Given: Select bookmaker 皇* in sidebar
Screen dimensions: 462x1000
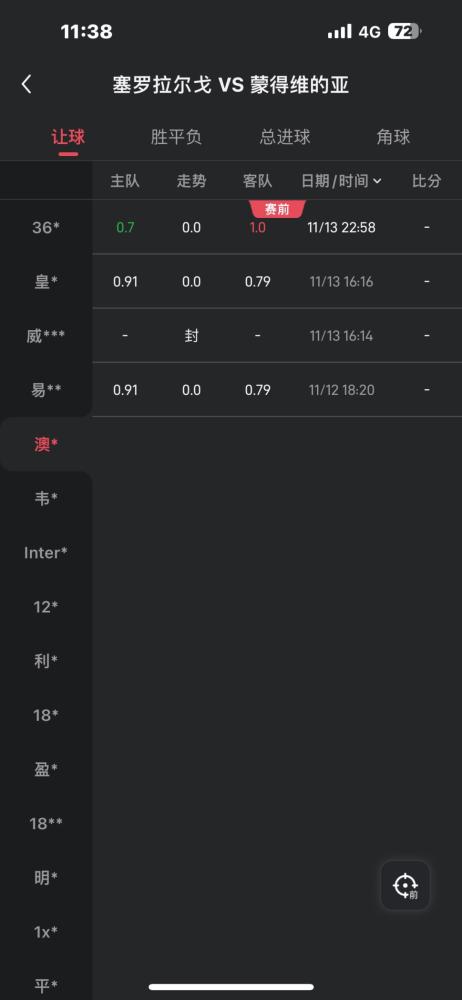Looking at the screenshot, I should (x=46, y=282).
